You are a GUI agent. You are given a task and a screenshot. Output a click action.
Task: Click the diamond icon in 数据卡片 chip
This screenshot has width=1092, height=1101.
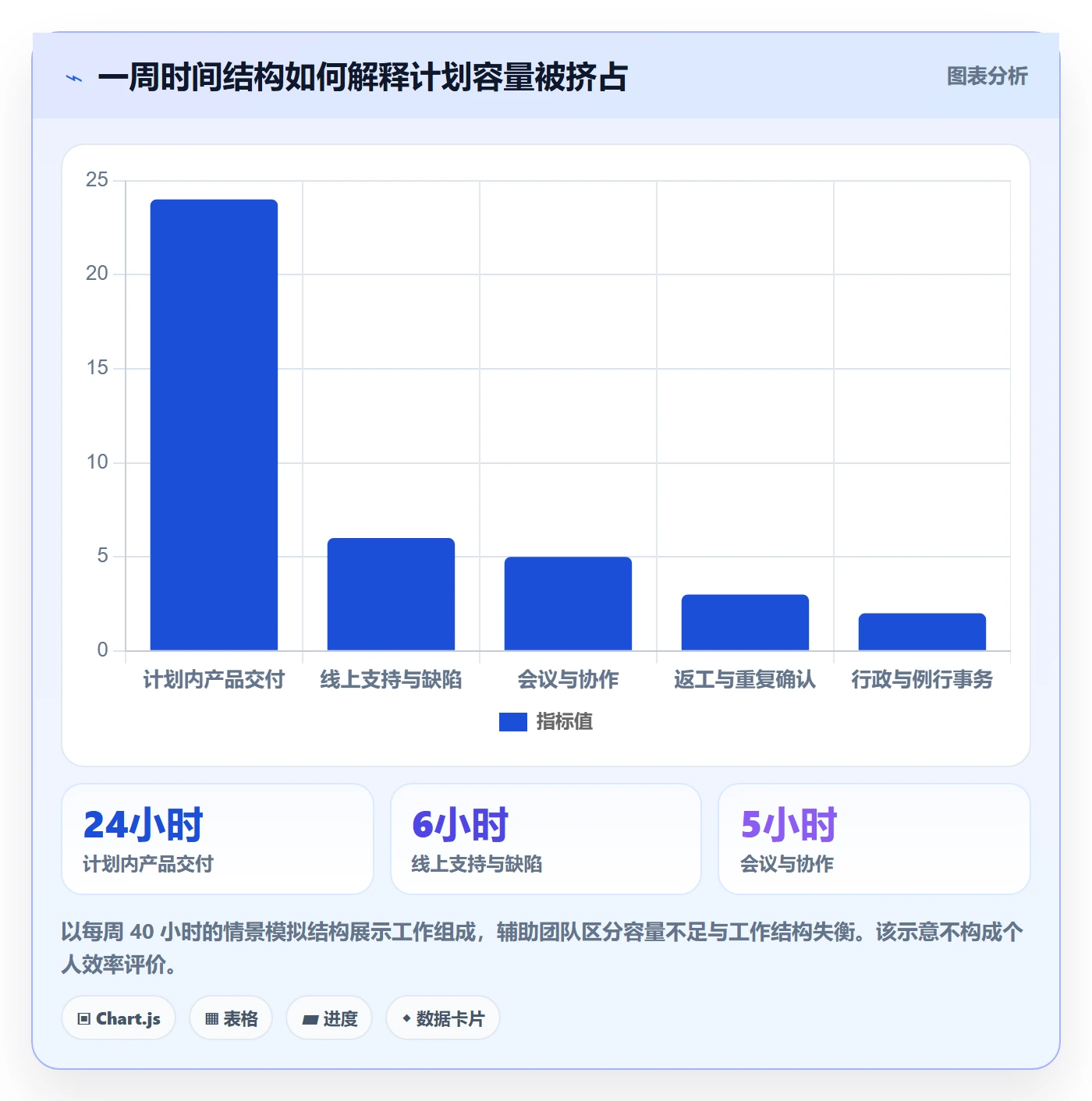click(406, 1018)
